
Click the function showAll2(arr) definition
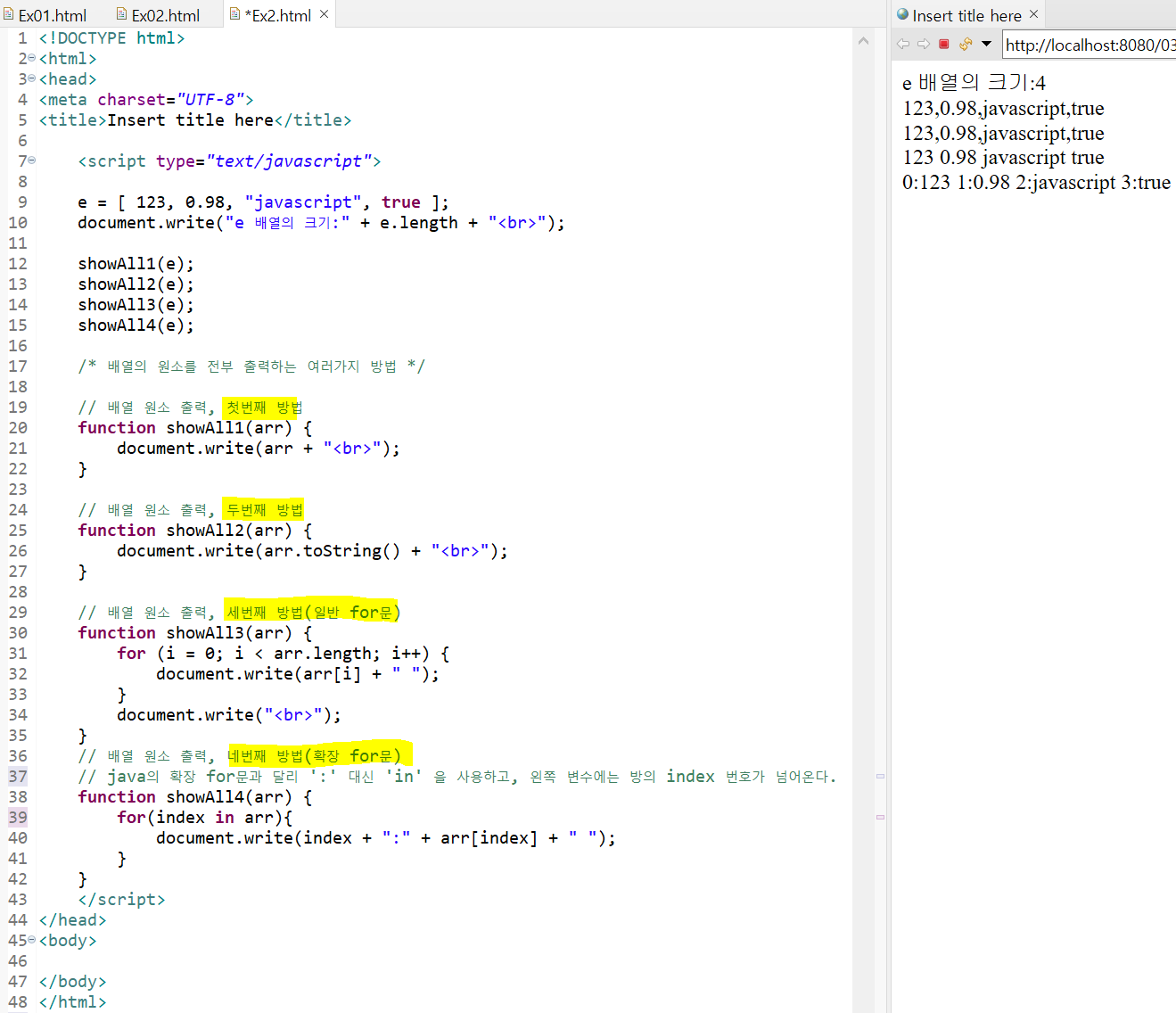(195, 531)
